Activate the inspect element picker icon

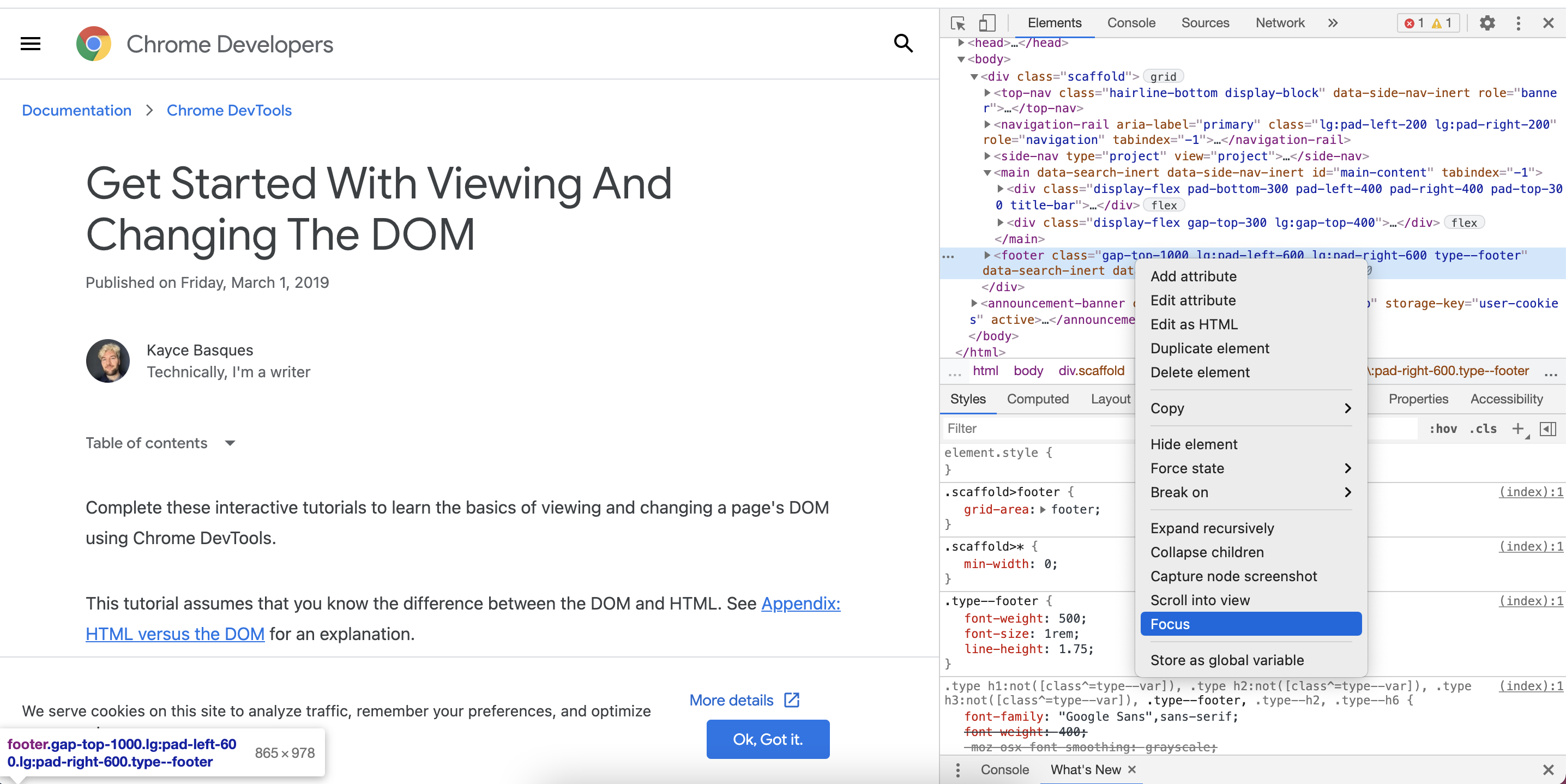point(958,23)
